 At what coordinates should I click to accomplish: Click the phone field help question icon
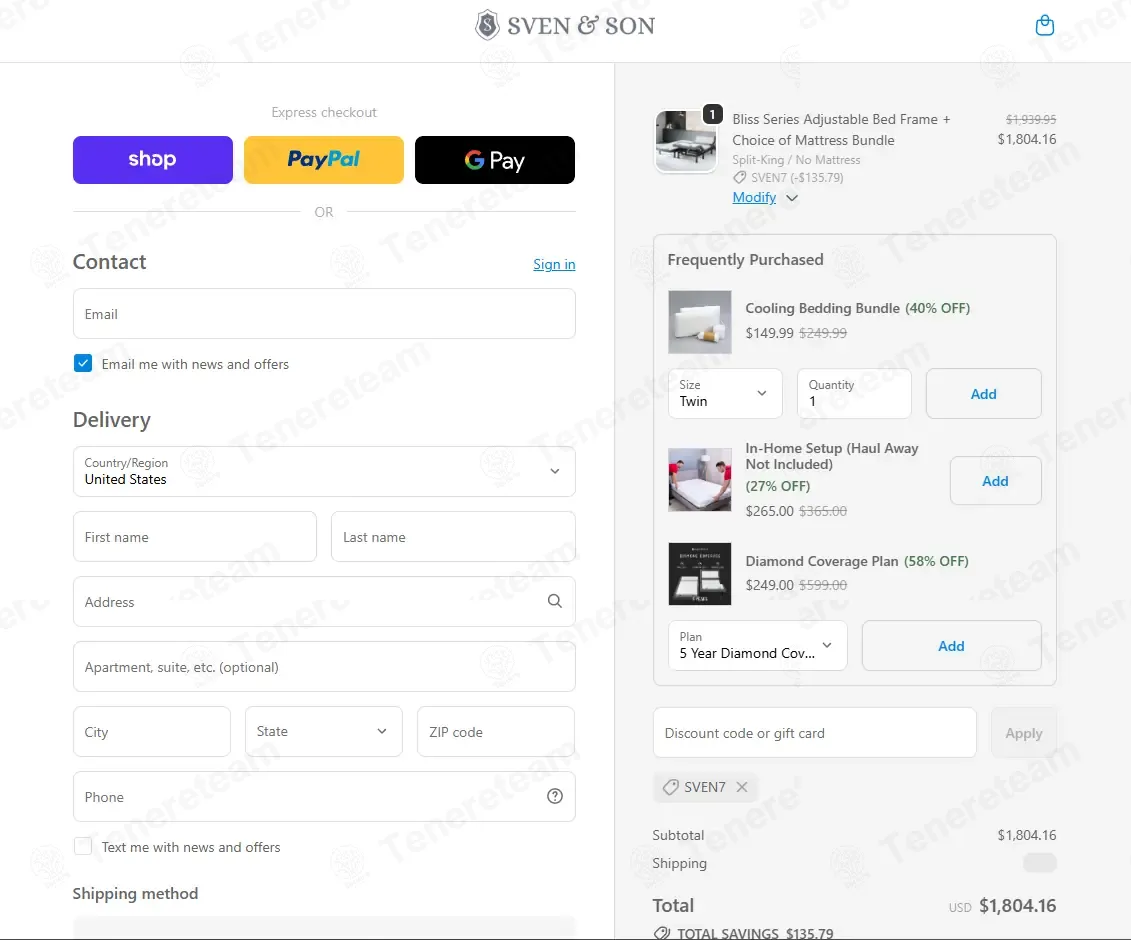coord(554,796)
